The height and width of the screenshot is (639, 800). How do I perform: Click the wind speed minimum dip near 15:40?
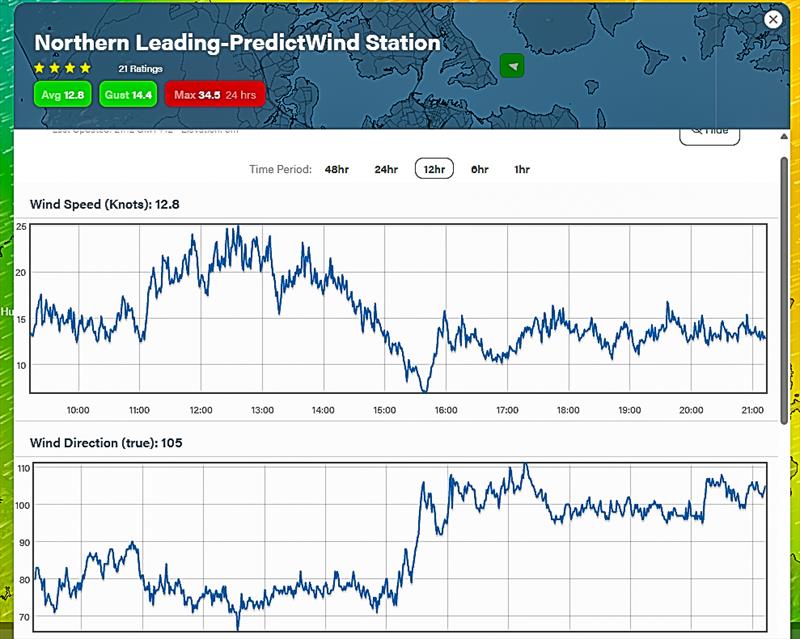(x=424, y=389)
